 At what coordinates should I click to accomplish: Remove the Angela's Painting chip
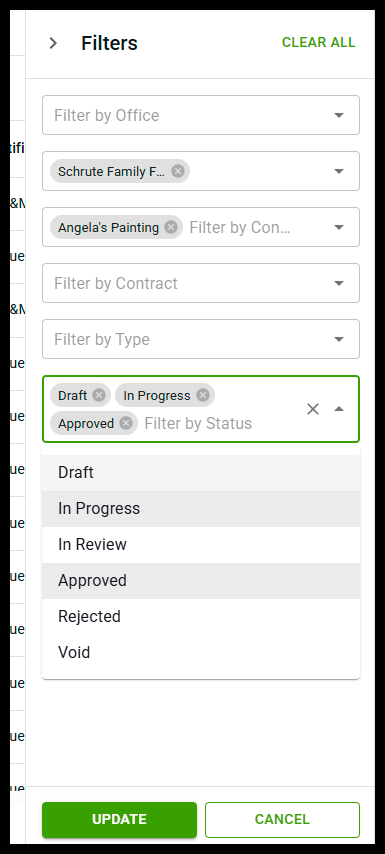[171, 227]
